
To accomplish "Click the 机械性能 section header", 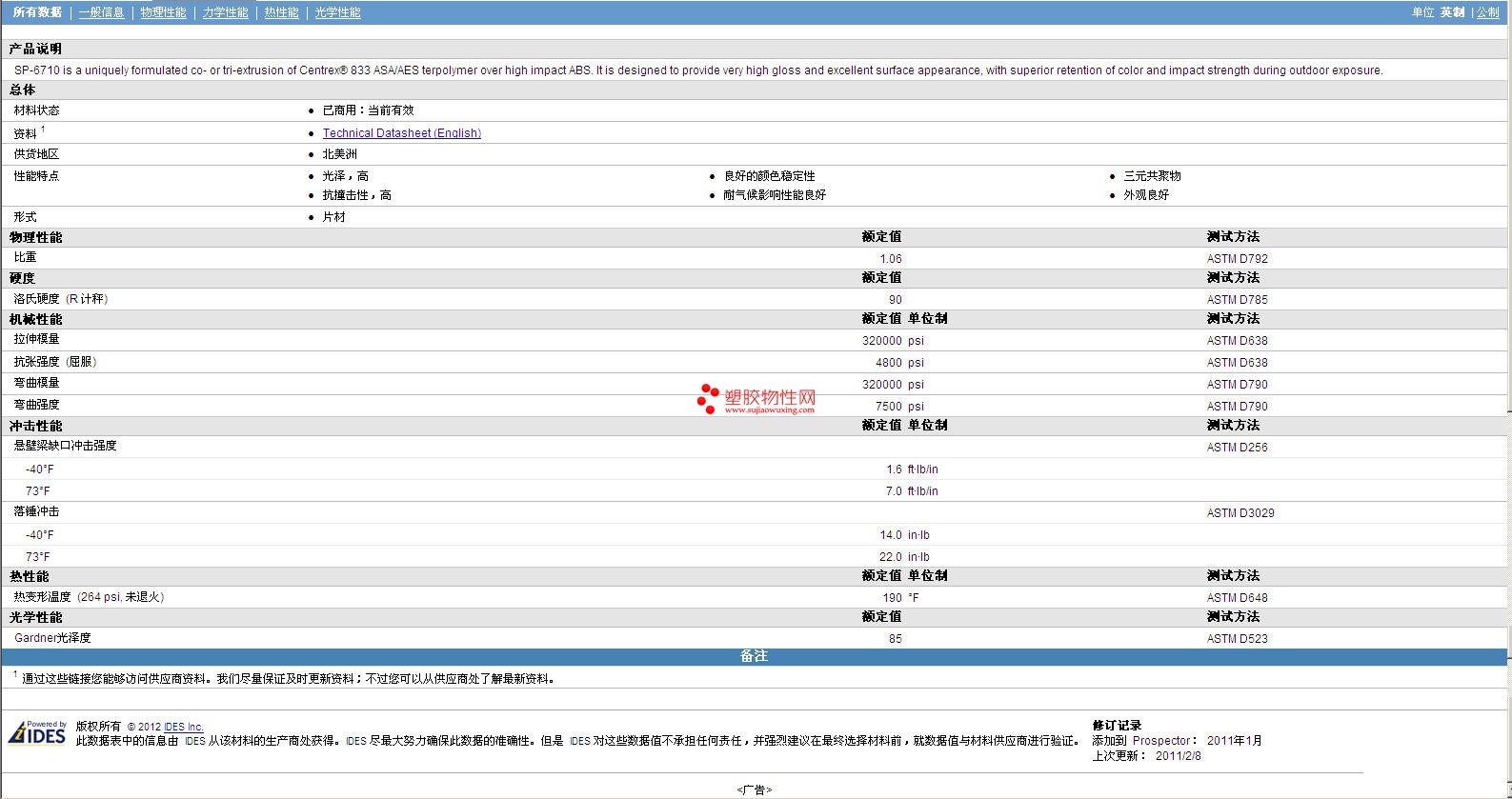I will (36, 319).
